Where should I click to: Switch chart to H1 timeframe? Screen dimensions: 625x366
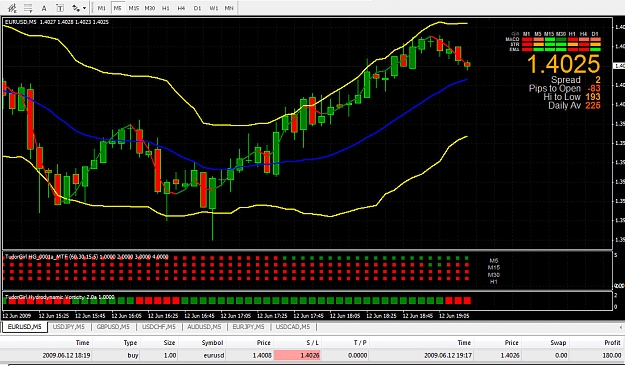165,8
